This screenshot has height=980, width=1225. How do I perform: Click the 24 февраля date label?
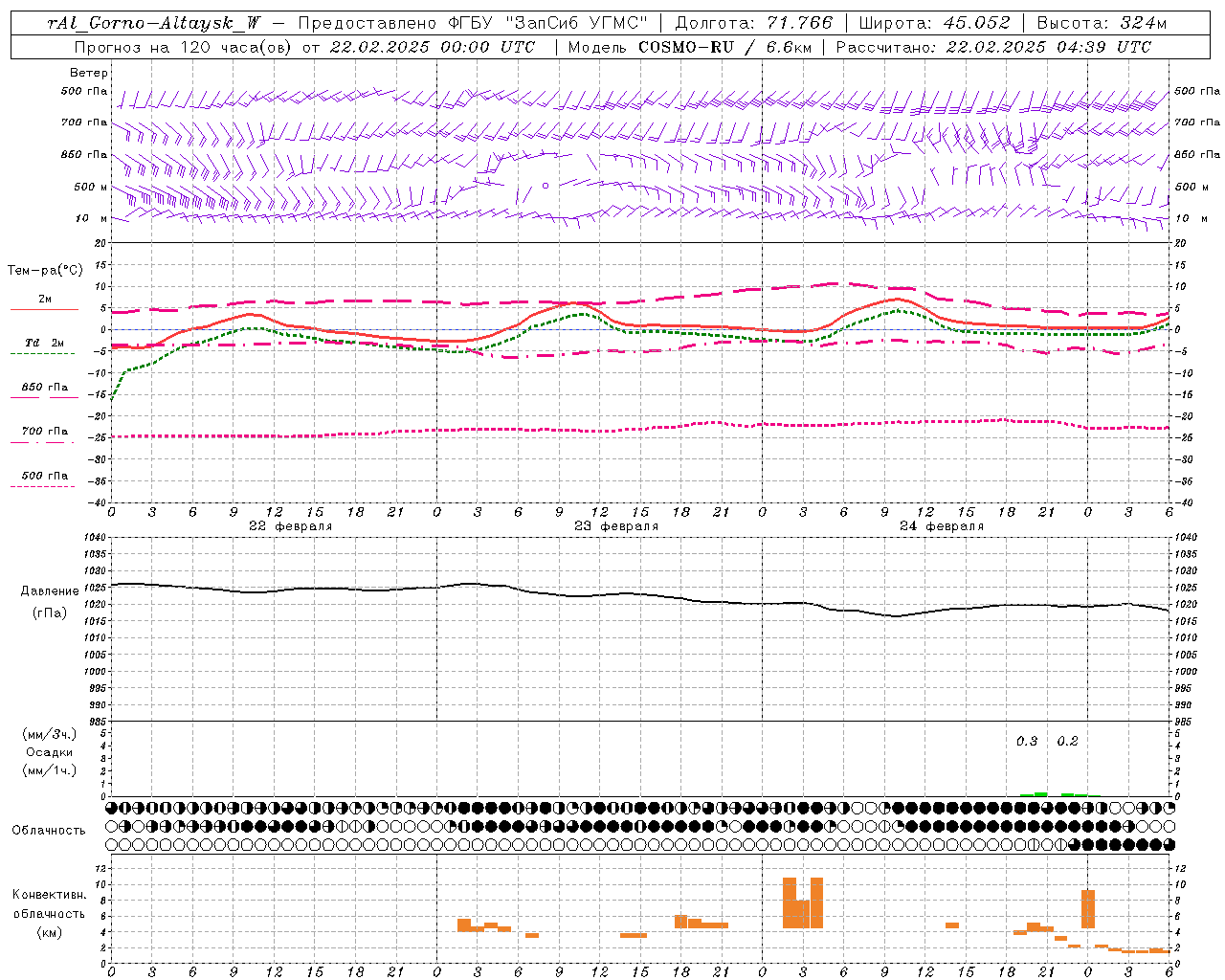(x=942, y=526)
